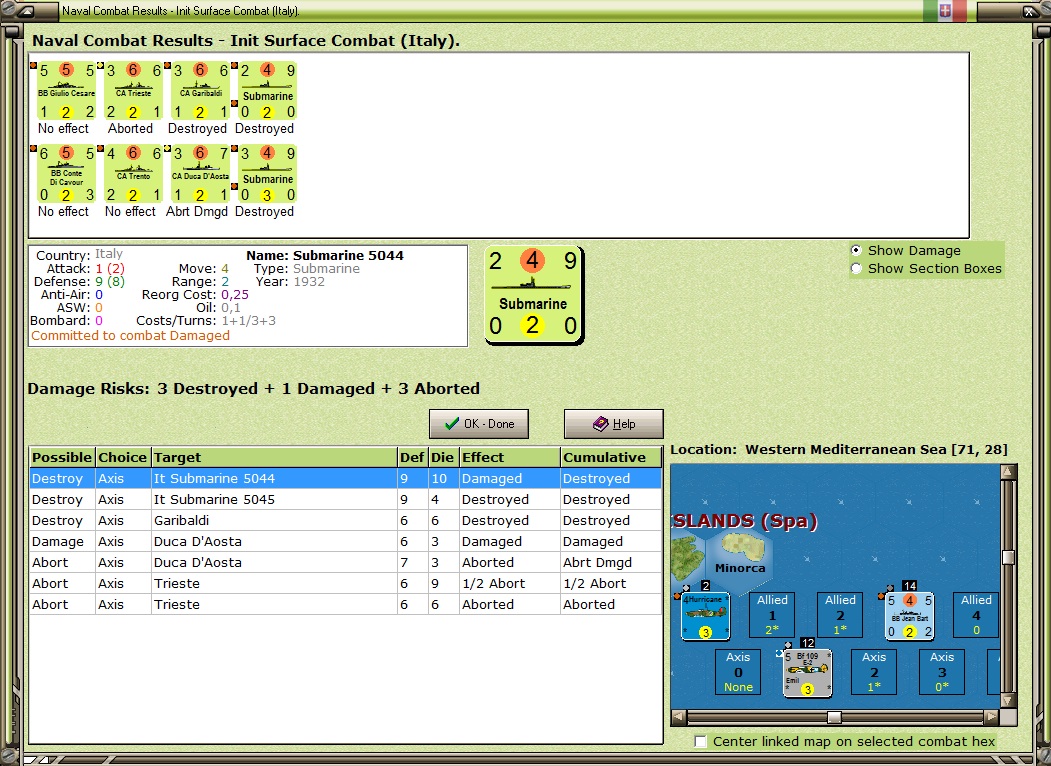
Task: Click the Allied 1 section box
Action: tap(772, 615)
